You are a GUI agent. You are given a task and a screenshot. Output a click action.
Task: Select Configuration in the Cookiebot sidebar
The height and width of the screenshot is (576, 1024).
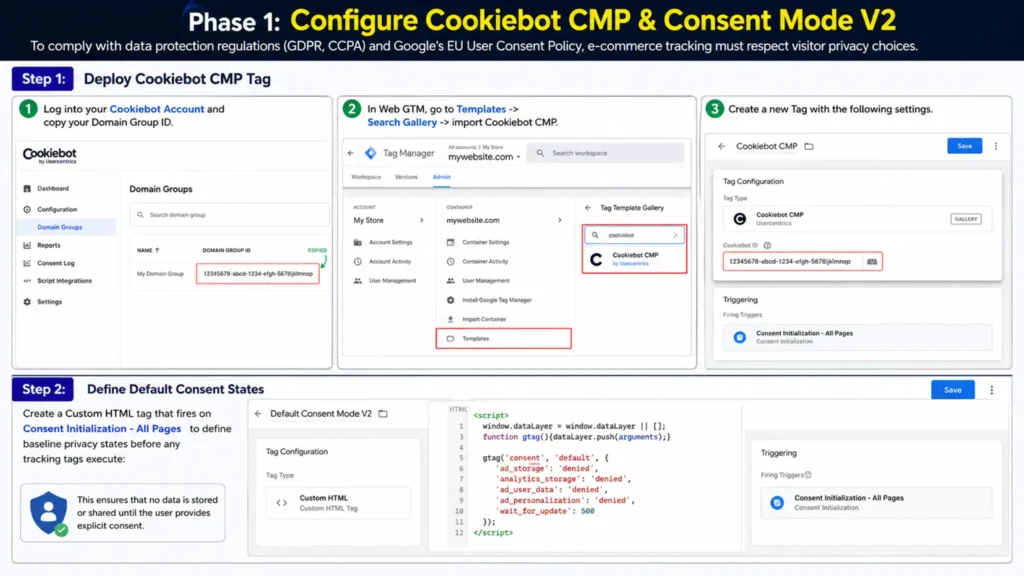coord(57,210)
